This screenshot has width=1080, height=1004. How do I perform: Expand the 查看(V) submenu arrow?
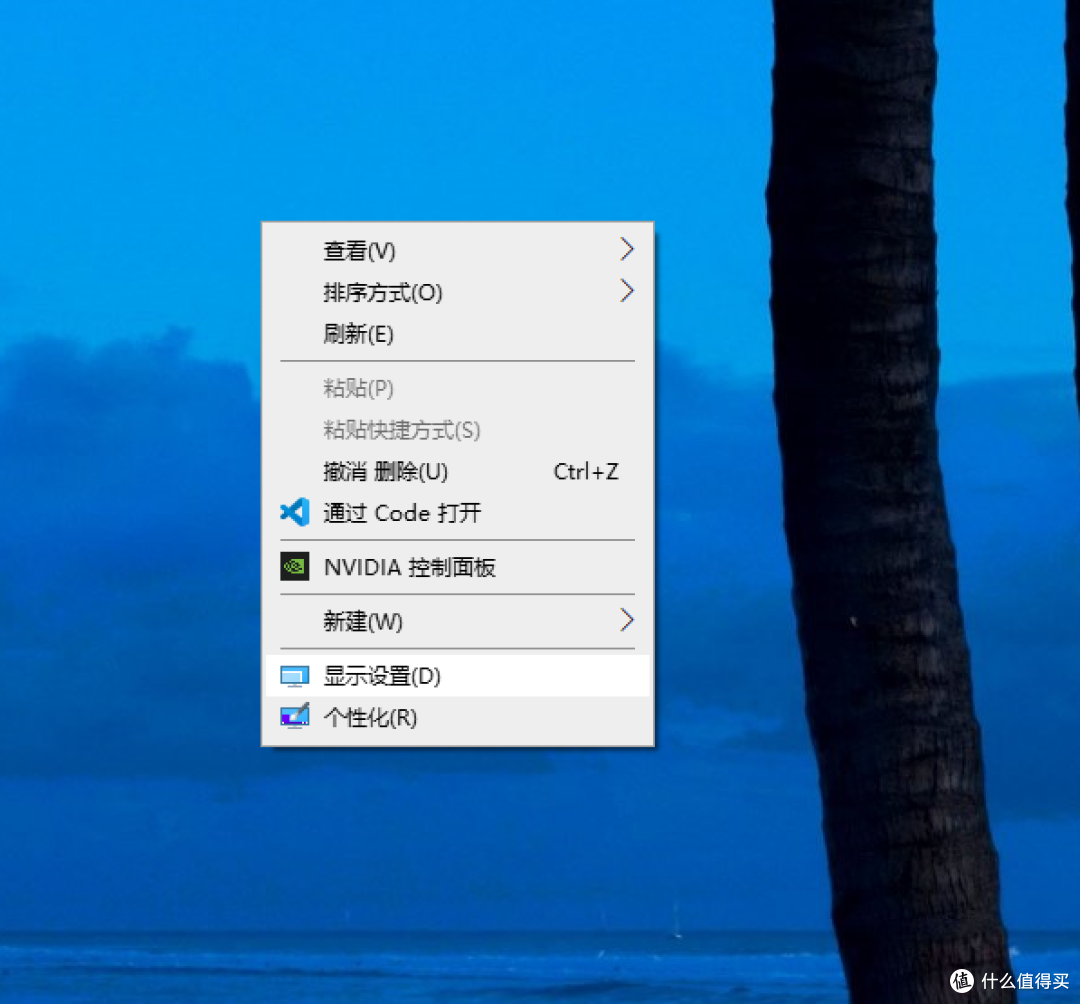click(626, 249)
